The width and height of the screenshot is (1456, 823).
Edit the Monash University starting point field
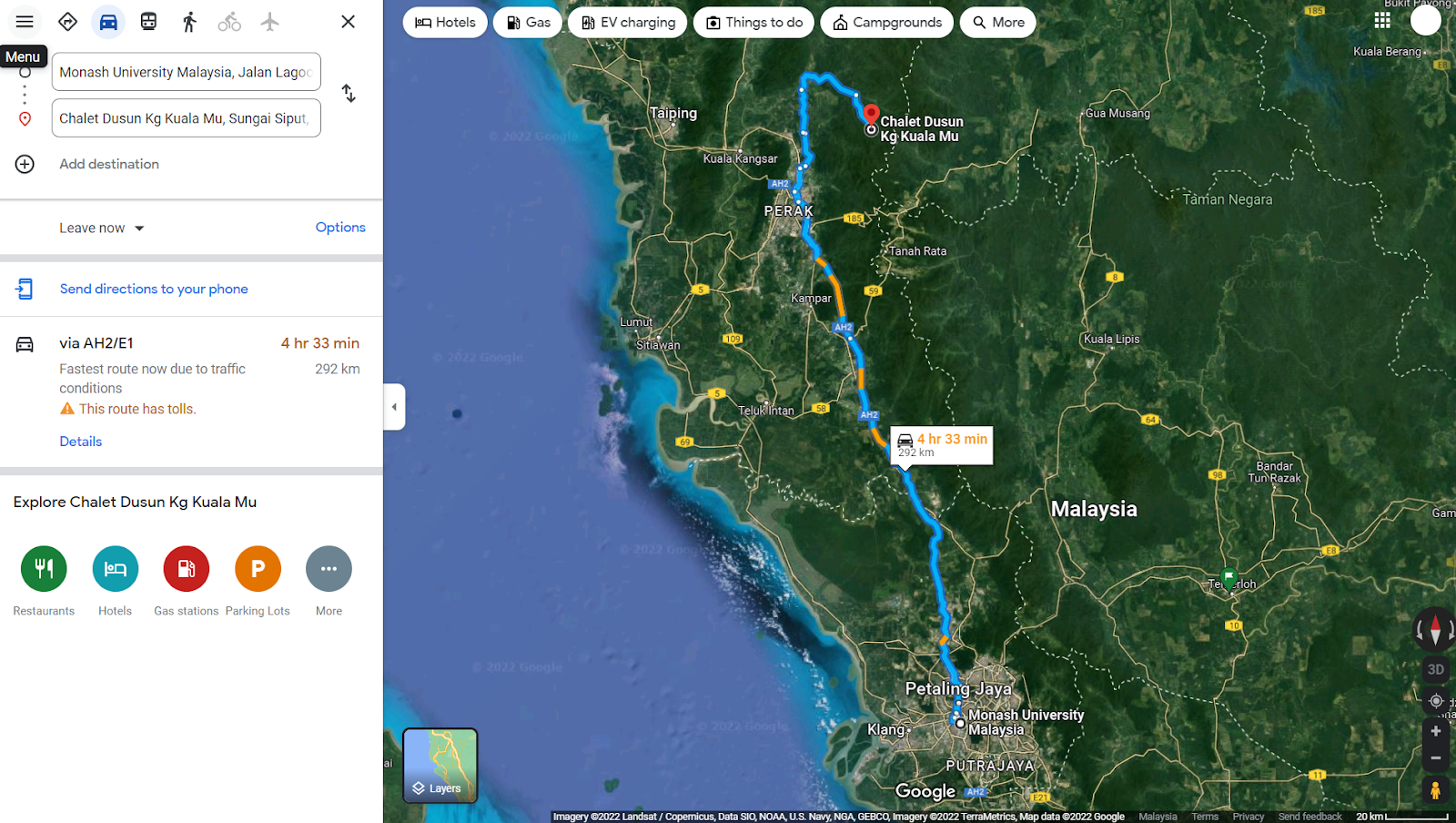pyautogui.click(x=187, y=72)
